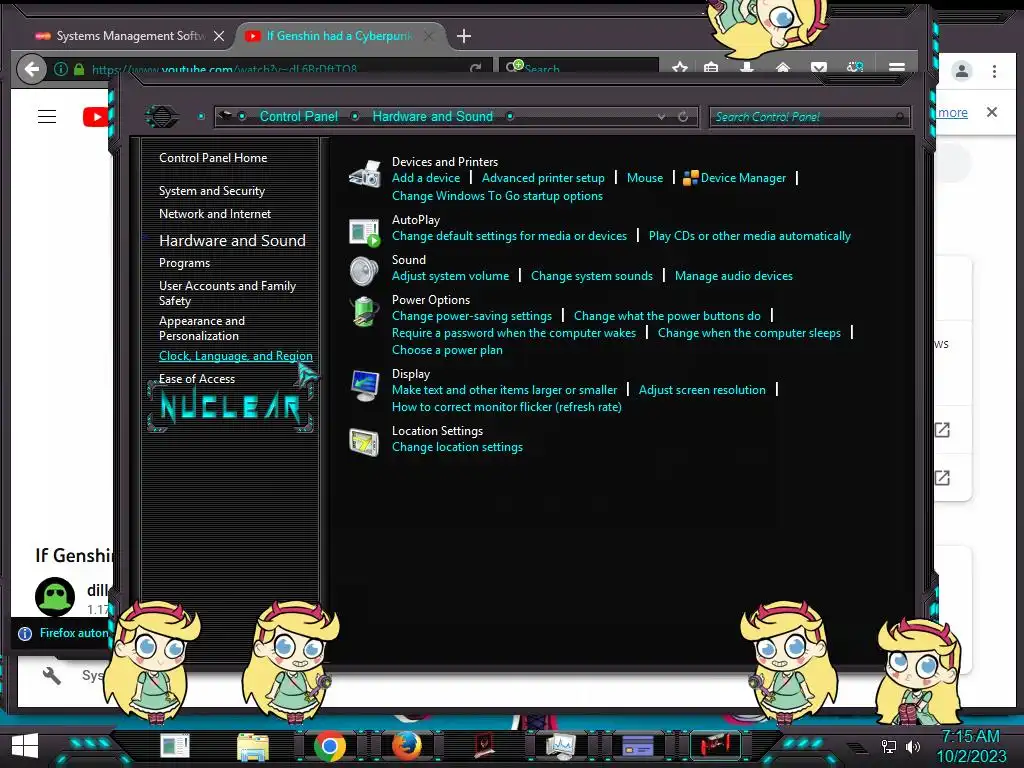Click the Control Panel back navigation orb
The image size is (1024, 768).
point(162,117)
